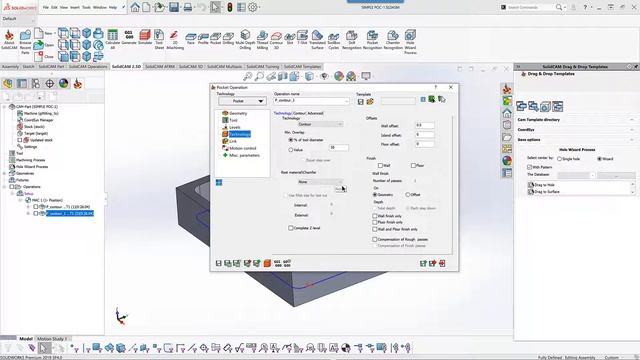Open Hole Wizard Process icon
This screenshot has width=640, height=360.
410,42
